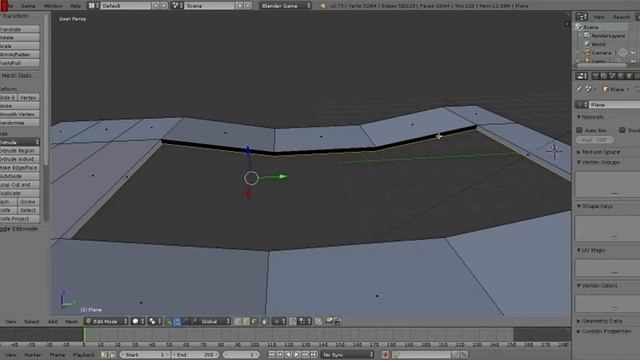Click the Duplicate button
Image resolution: width=640 pixels, height=360 pixels.
[x=19, y=193]
